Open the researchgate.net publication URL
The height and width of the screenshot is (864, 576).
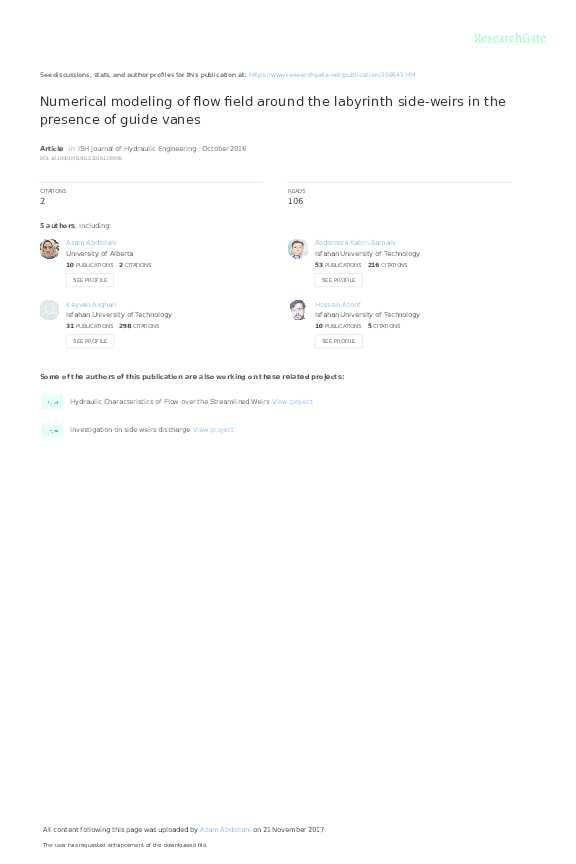[x=332, y=74]
